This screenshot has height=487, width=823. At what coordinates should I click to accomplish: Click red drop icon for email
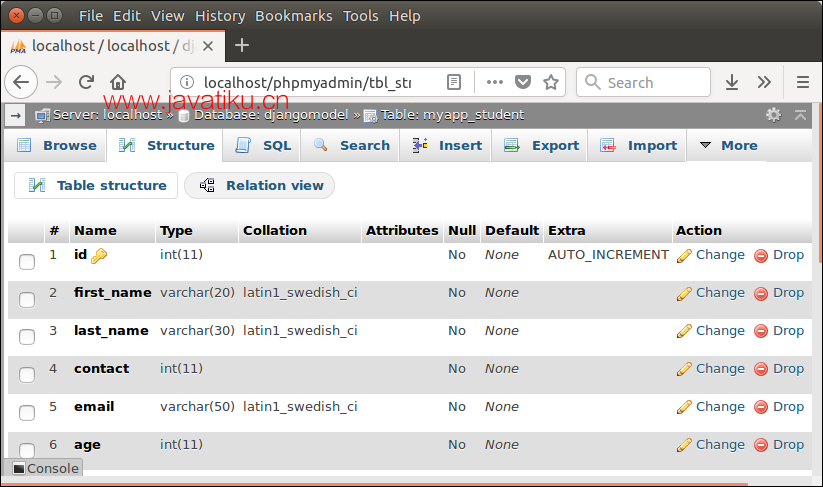coord(761,407)
